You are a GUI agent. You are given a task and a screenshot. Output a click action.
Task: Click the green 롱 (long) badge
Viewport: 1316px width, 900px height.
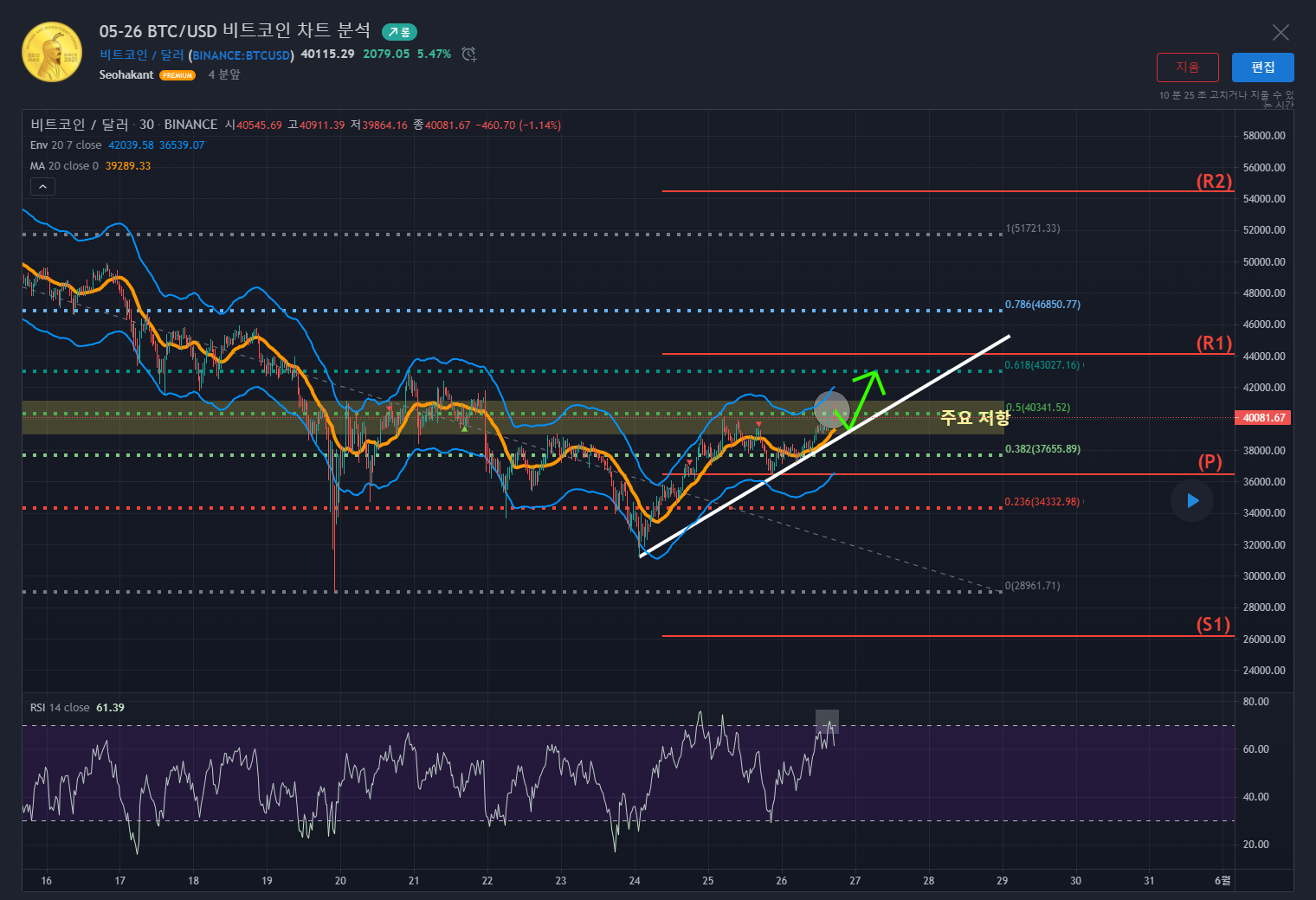click(x=399, y=32)
